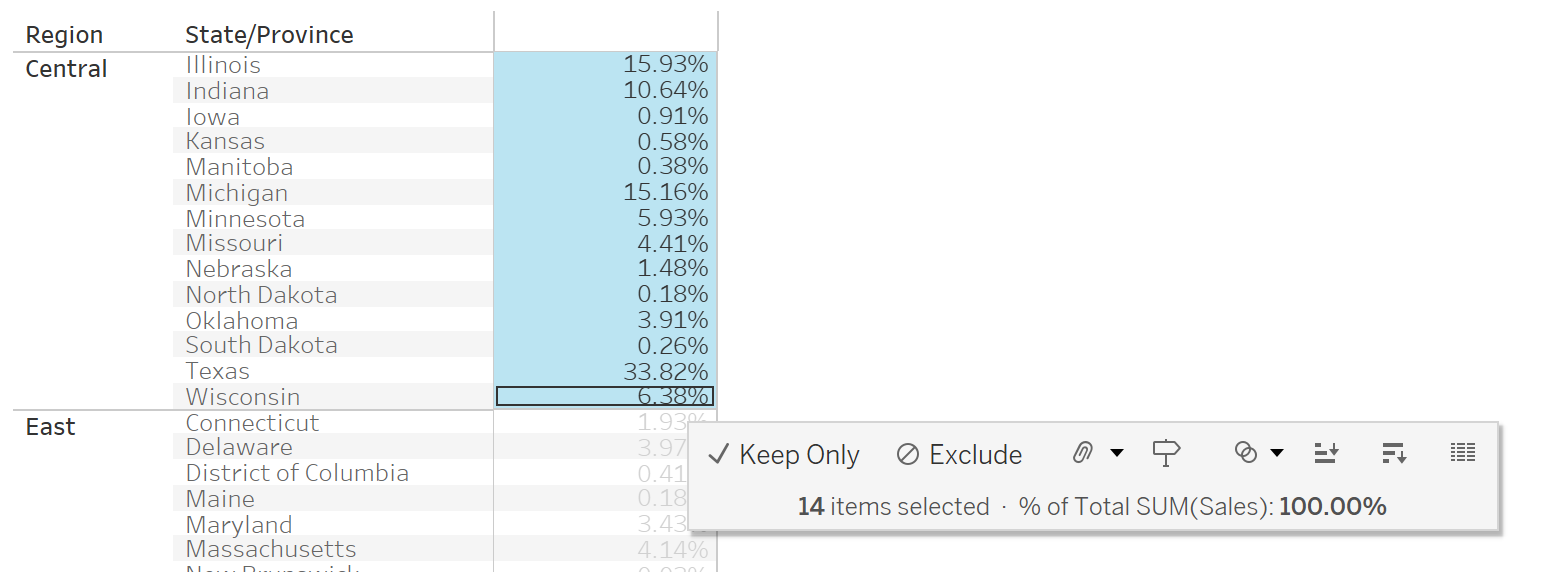The width and height of the screenshot is (1547, 572).
Task: Click the East region label
Action: click(50, 427)
